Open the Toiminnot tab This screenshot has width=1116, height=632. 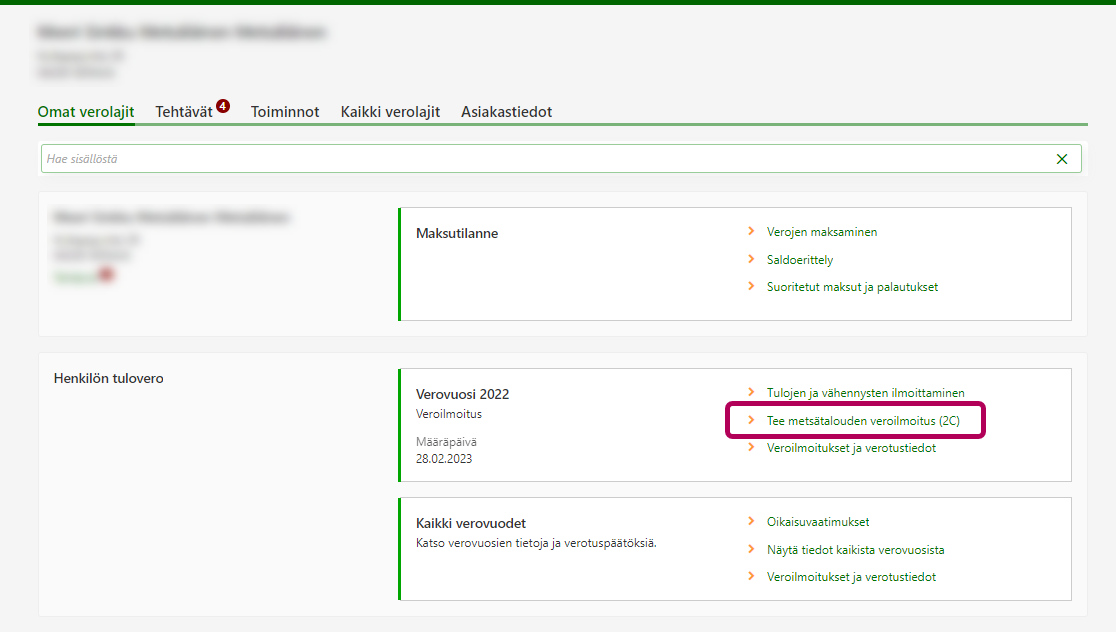285,112
